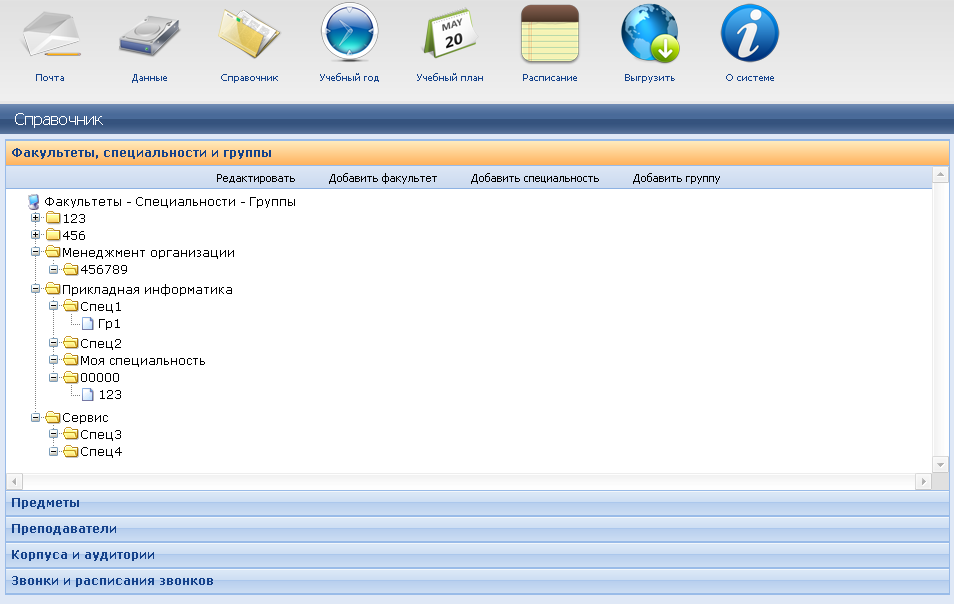Open the Учебный план calendar icon
Screen dimensions: 954x604
[x=450, y=33]
